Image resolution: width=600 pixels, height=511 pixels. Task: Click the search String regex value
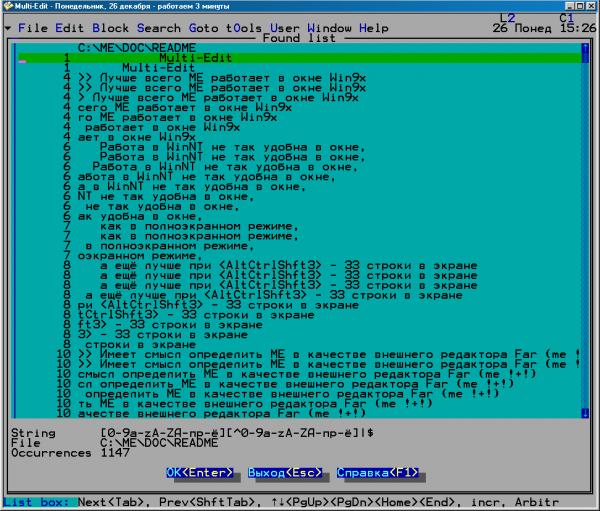pos(237,433)
